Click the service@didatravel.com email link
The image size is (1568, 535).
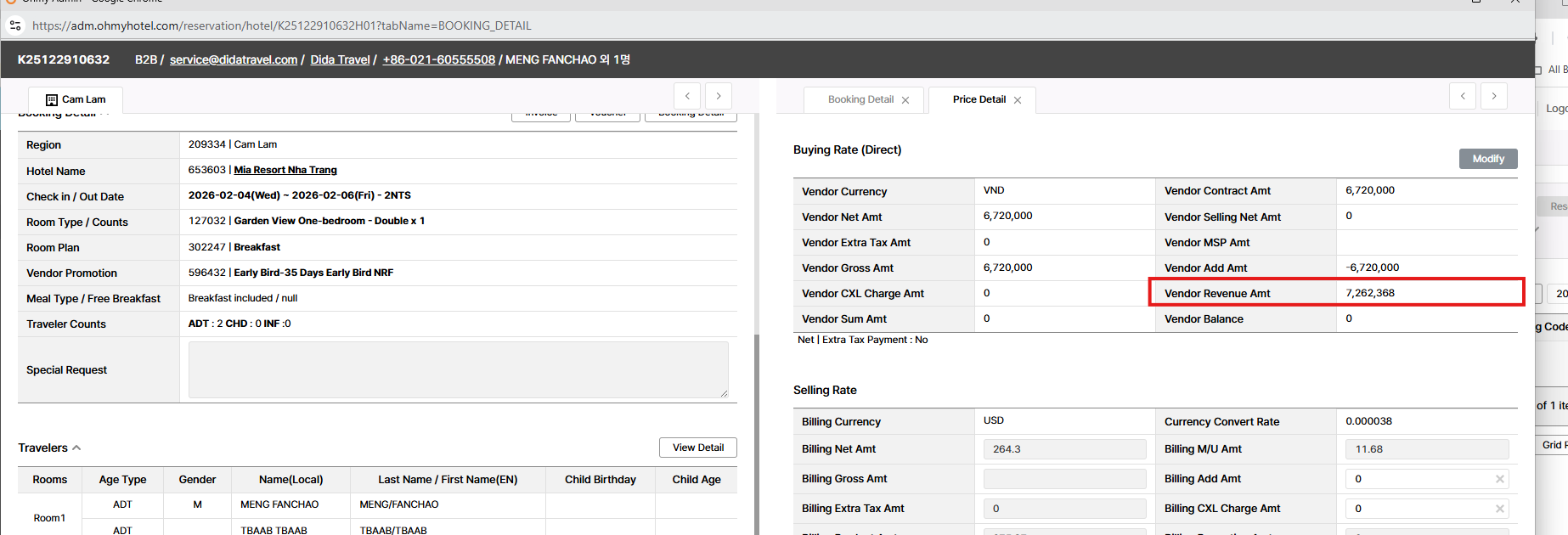coord(234,59)
